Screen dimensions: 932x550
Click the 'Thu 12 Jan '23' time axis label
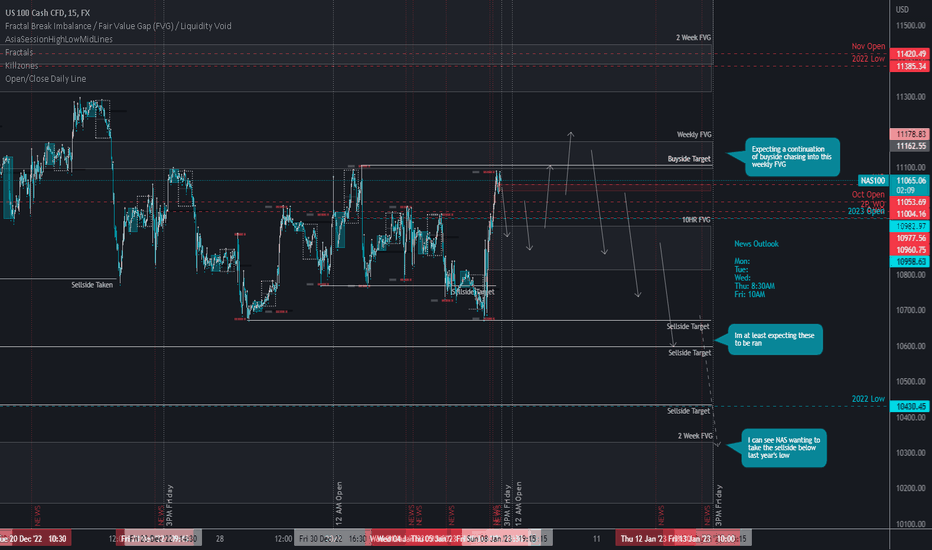pyautogui.click(x=643, y=539)
